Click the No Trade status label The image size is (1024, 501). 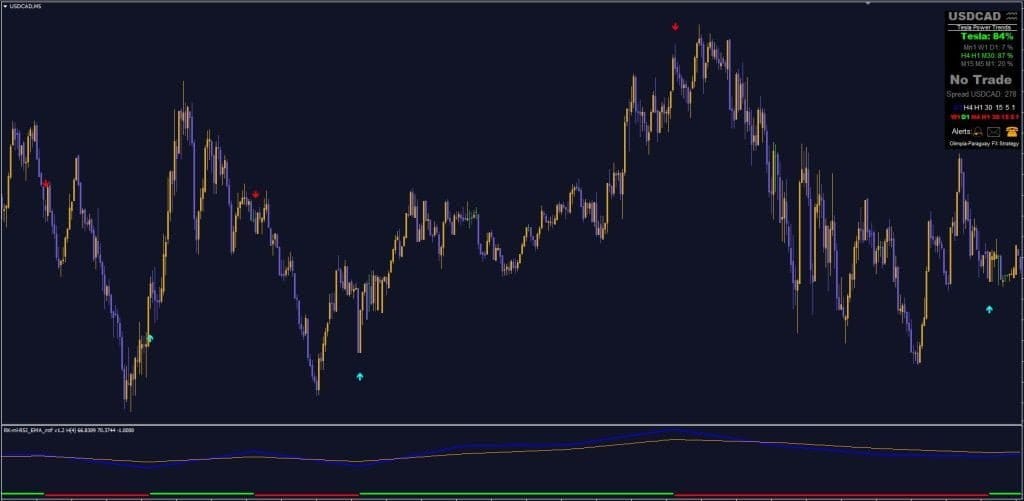981,79
